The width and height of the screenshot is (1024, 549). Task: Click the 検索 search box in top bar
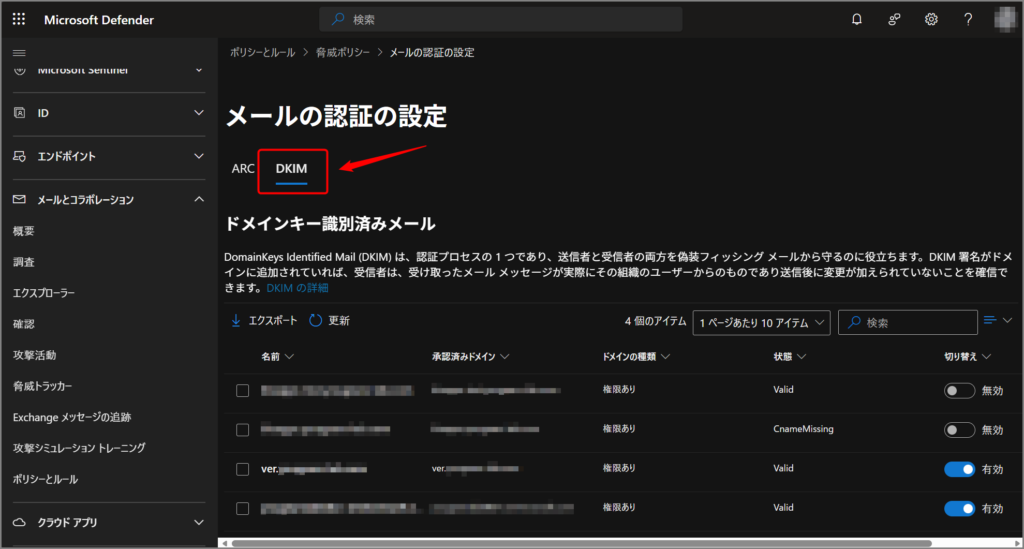[x=500, y=19]
